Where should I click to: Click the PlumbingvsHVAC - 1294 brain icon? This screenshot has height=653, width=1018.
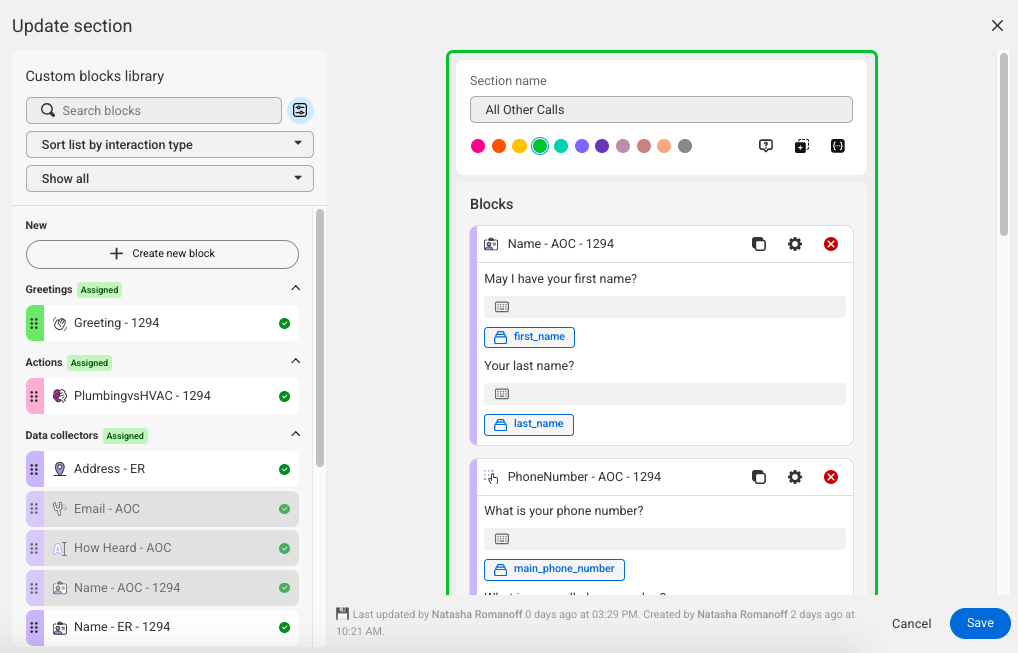60,396
